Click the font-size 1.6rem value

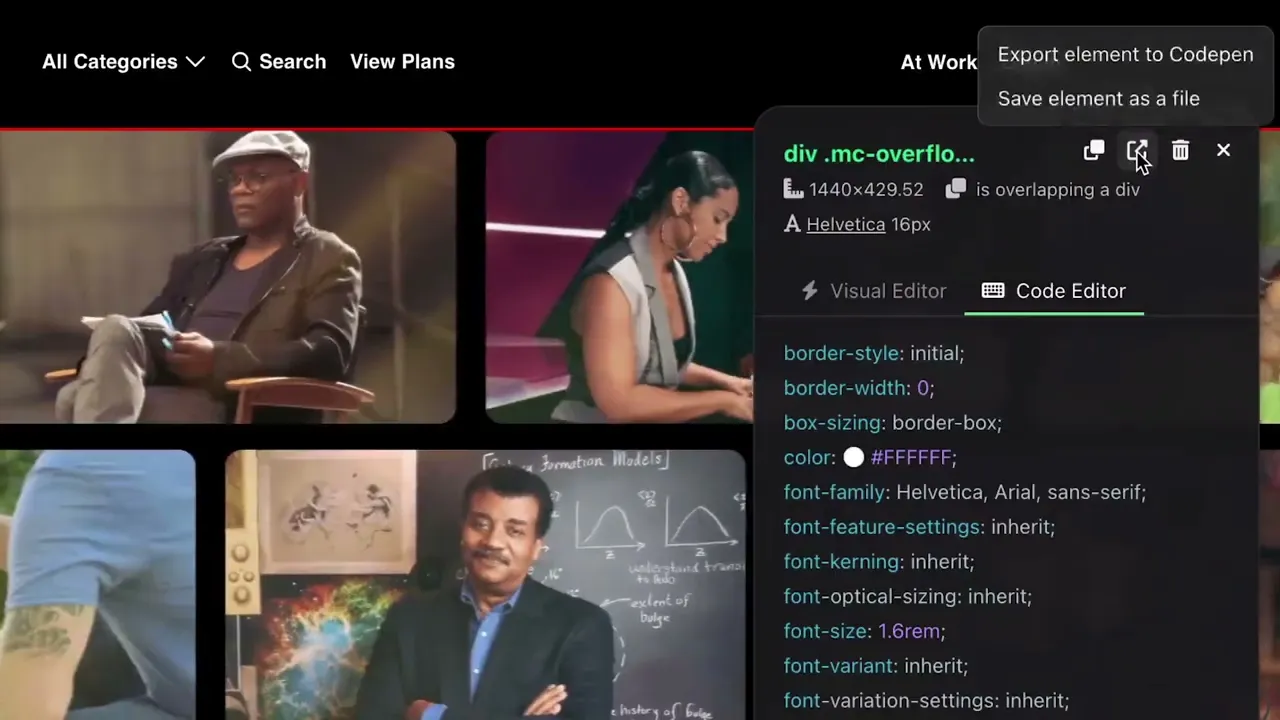point(909,631)
